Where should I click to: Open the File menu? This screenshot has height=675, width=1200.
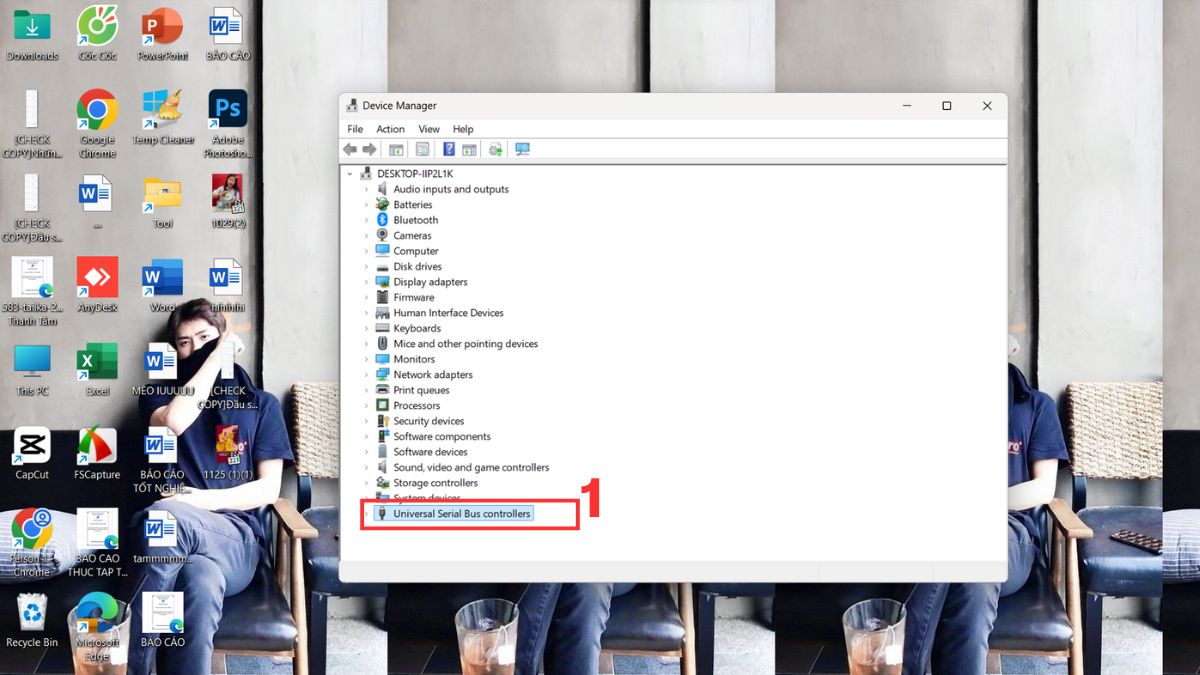click(354, 128)
